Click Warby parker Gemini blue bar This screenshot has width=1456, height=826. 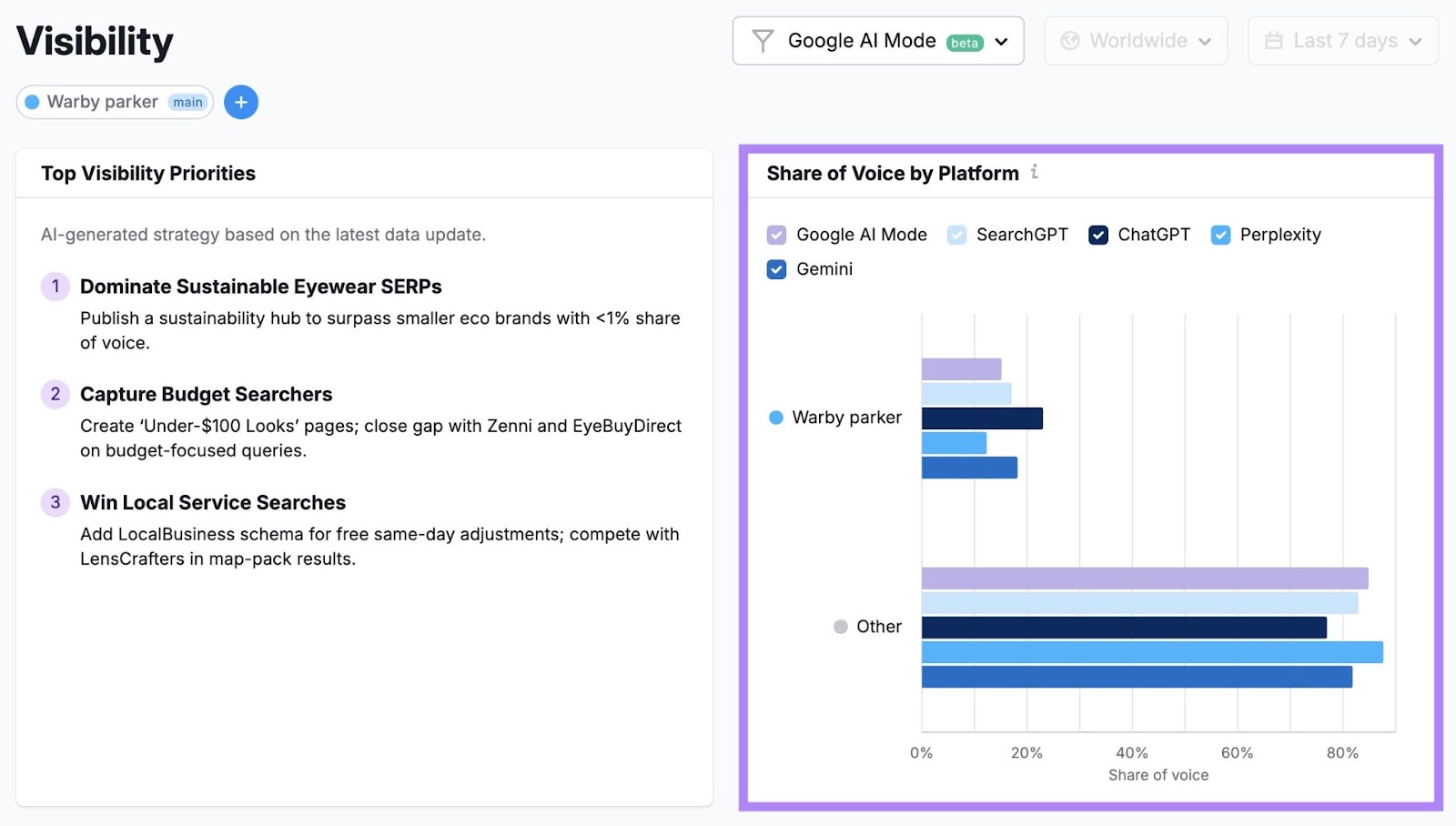(969, 468)
